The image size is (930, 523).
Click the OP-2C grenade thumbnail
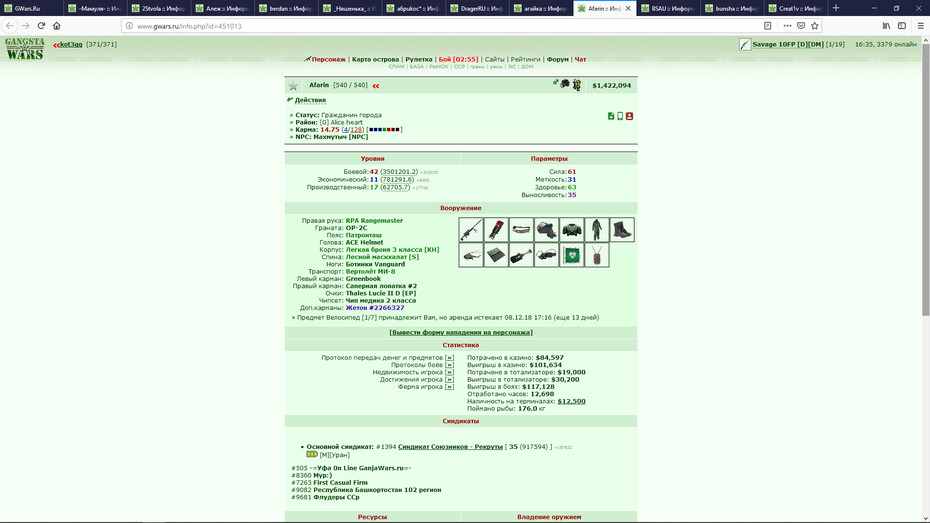496,230
